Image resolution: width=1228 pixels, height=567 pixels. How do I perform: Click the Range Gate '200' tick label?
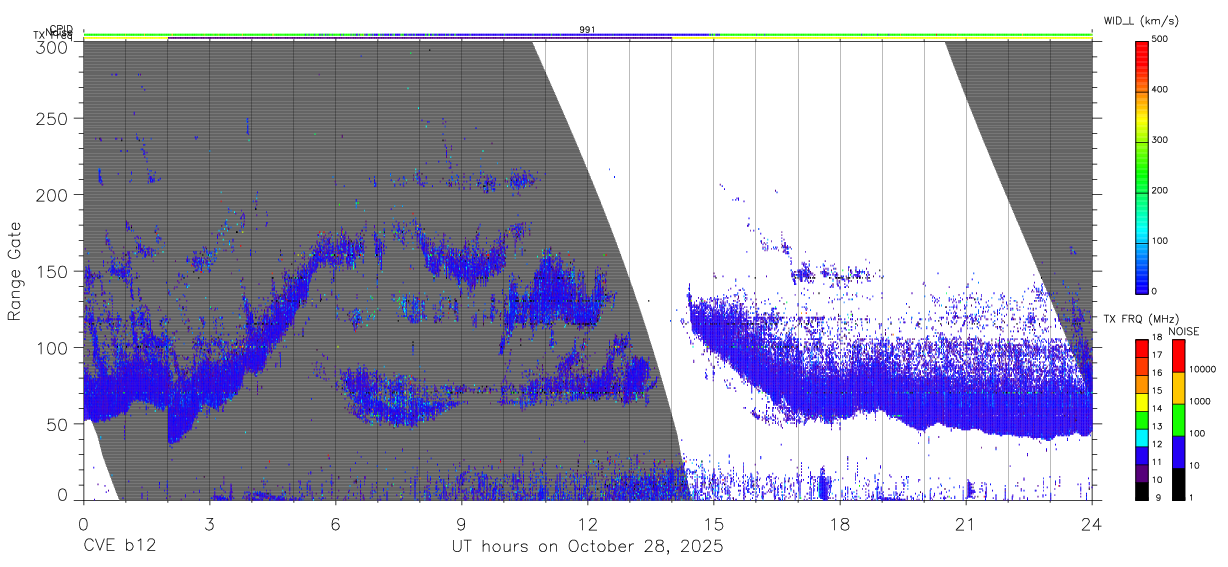tap(52, 195)
